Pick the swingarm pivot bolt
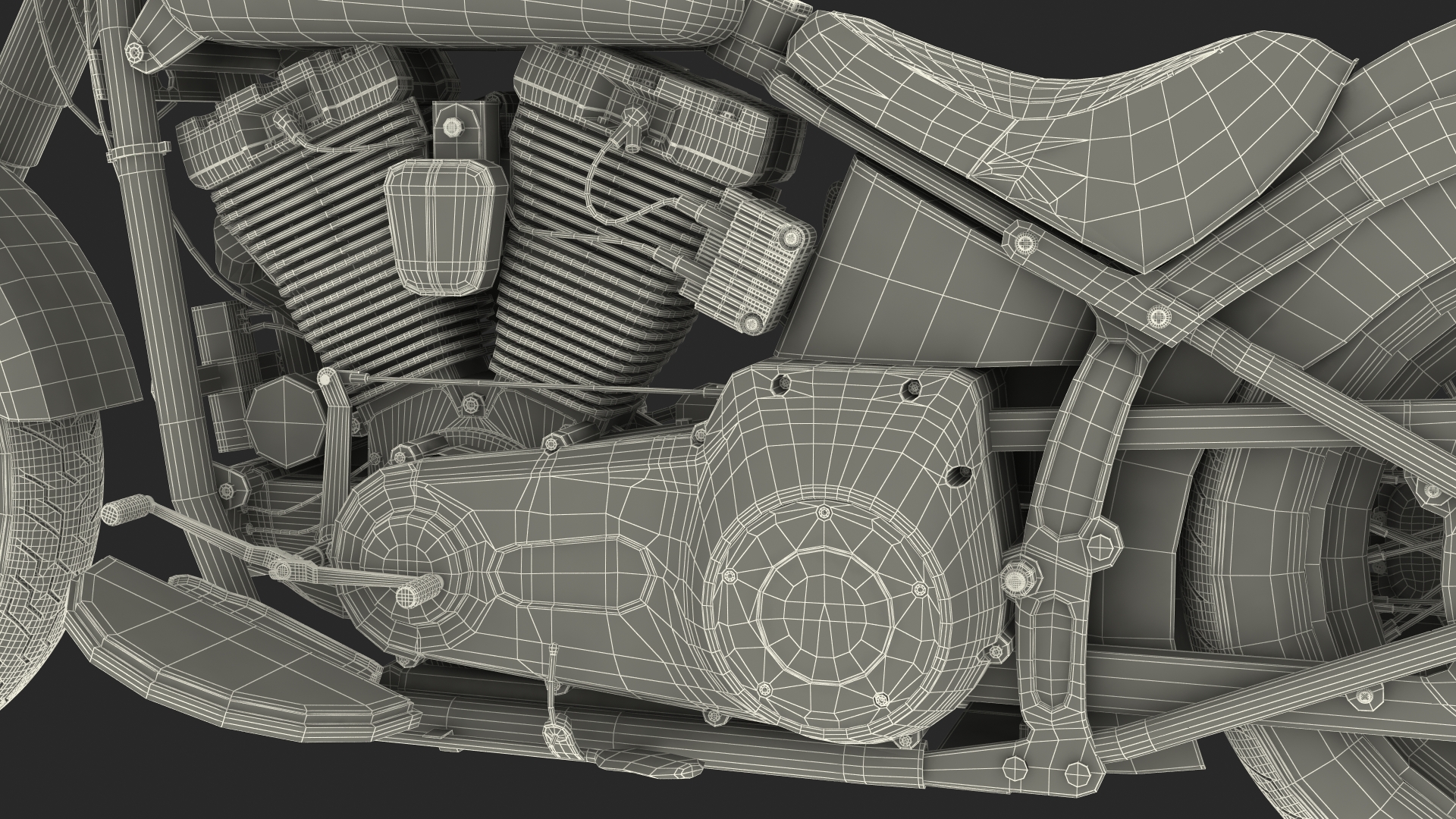 [x=1020, y=581]
